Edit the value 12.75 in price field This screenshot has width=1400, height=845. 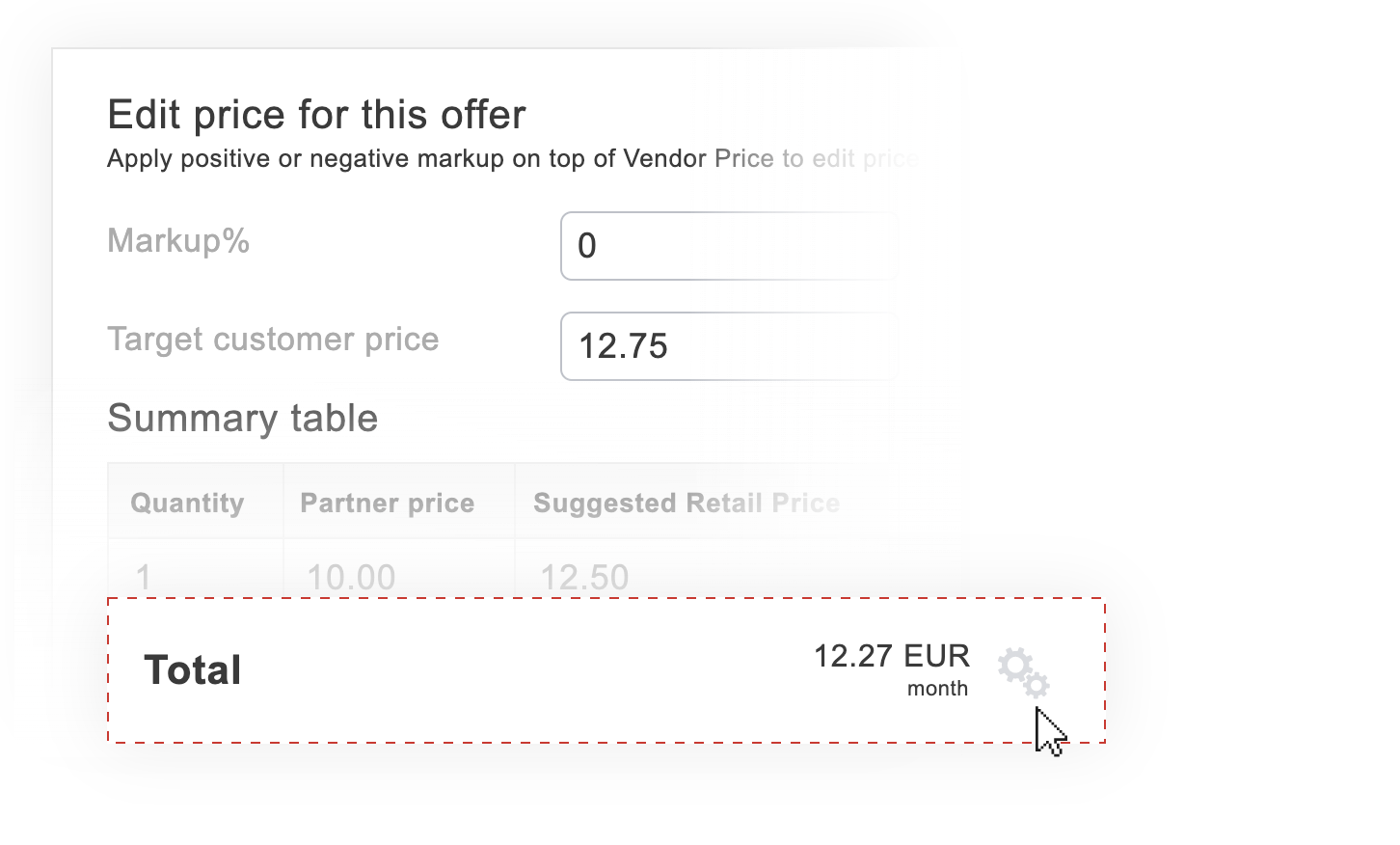tap(625, 346)
